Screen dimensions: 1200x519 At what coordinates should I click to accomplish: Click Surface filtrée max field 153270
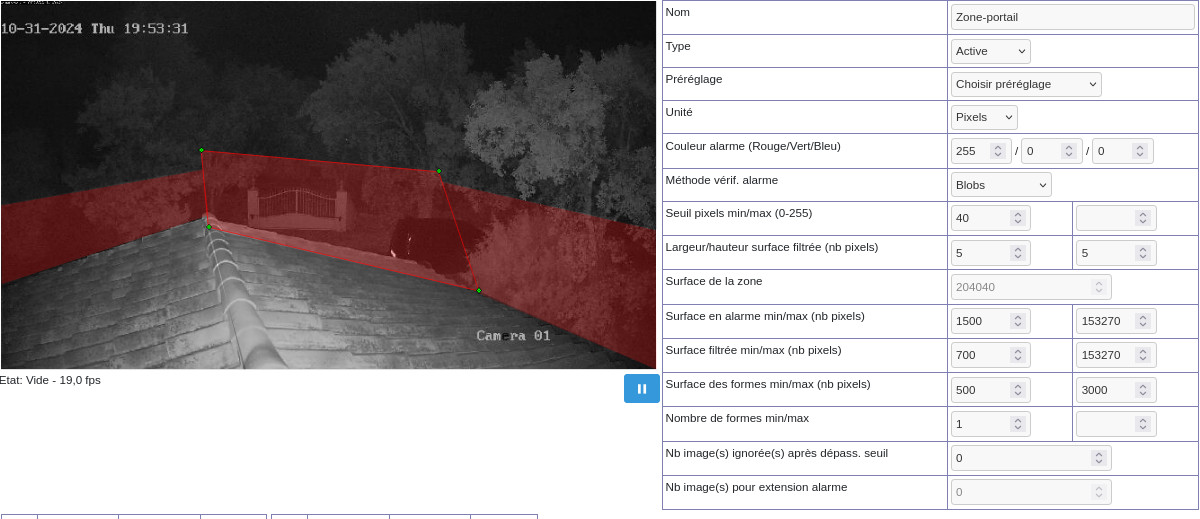click(x=1117, y=355)
